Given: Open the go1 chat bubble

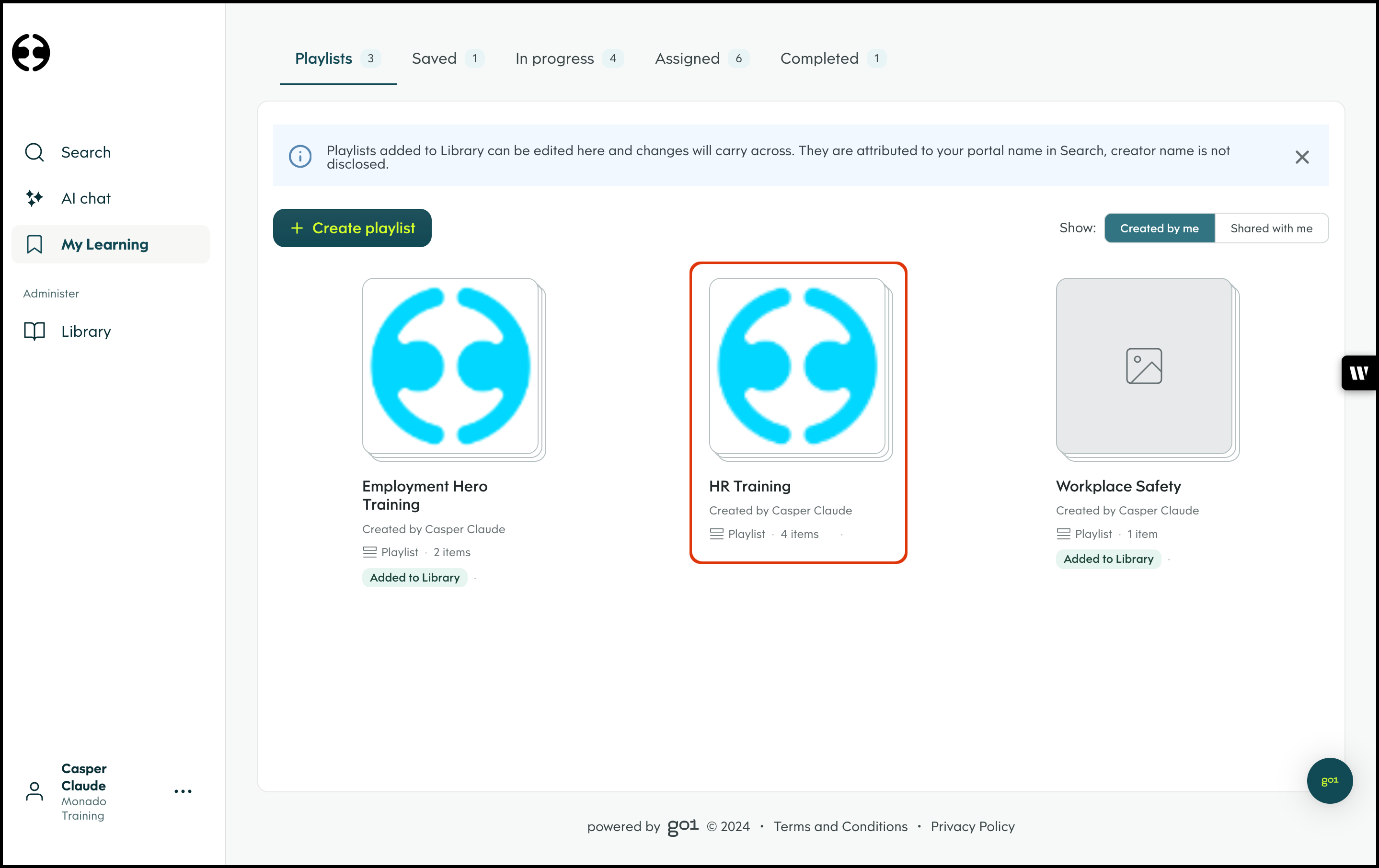Looking at the screenshot, I should (x=1330, y=780).
